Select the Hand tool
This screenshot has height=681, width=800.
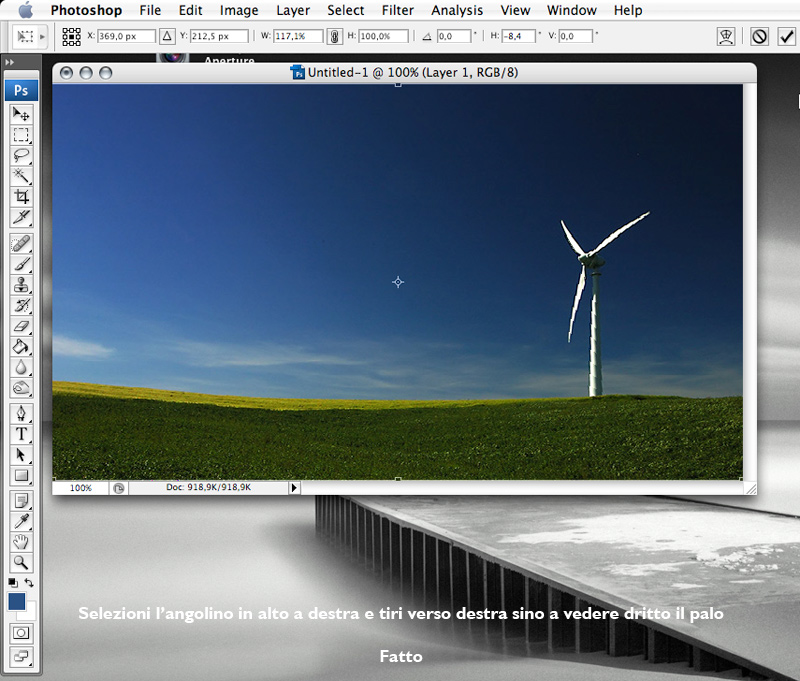point(21,541)
